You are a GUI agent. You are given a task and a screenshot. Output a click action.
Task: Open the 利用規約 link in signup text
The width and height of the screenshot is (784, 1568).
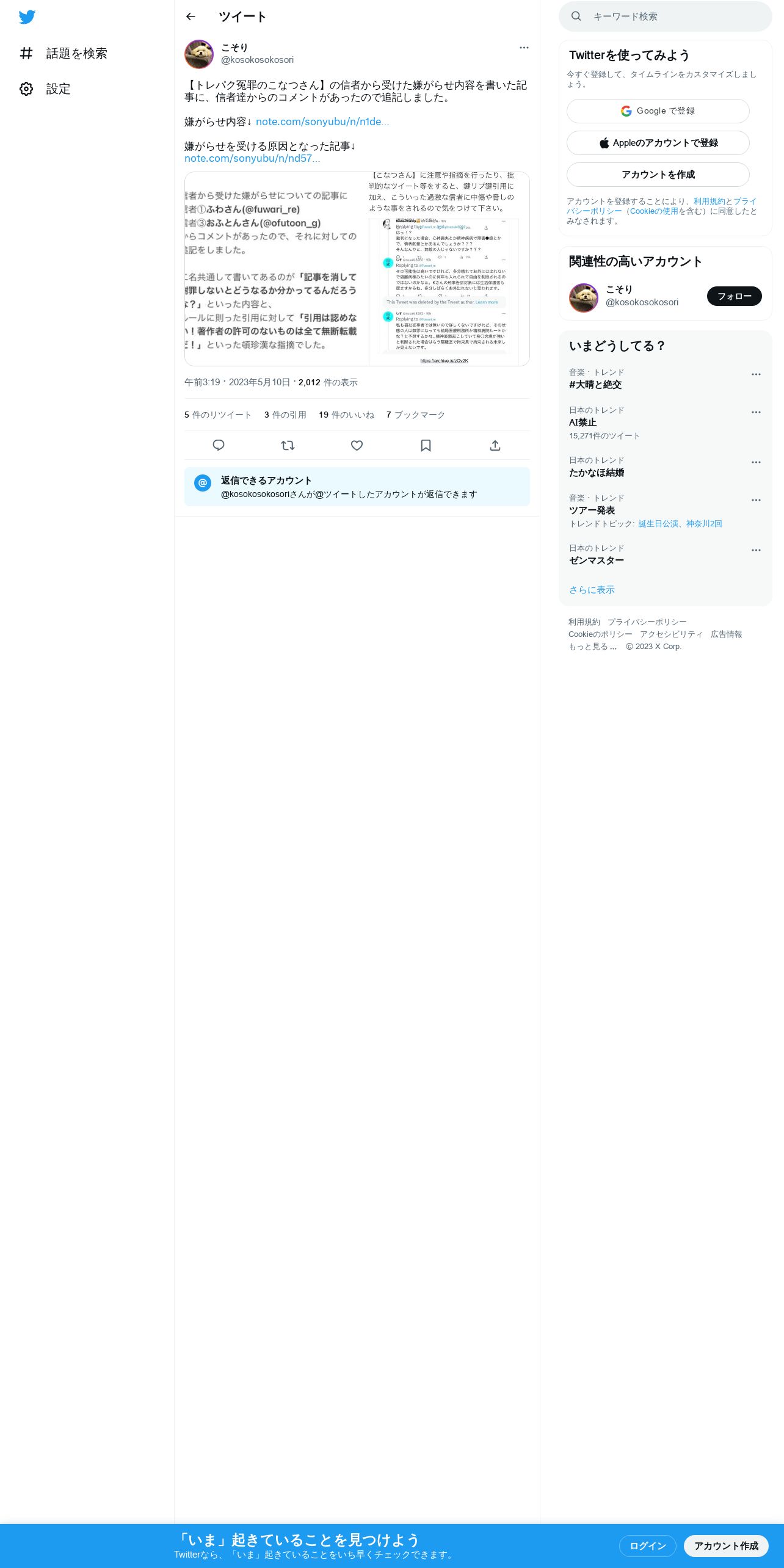coord(709,201)
